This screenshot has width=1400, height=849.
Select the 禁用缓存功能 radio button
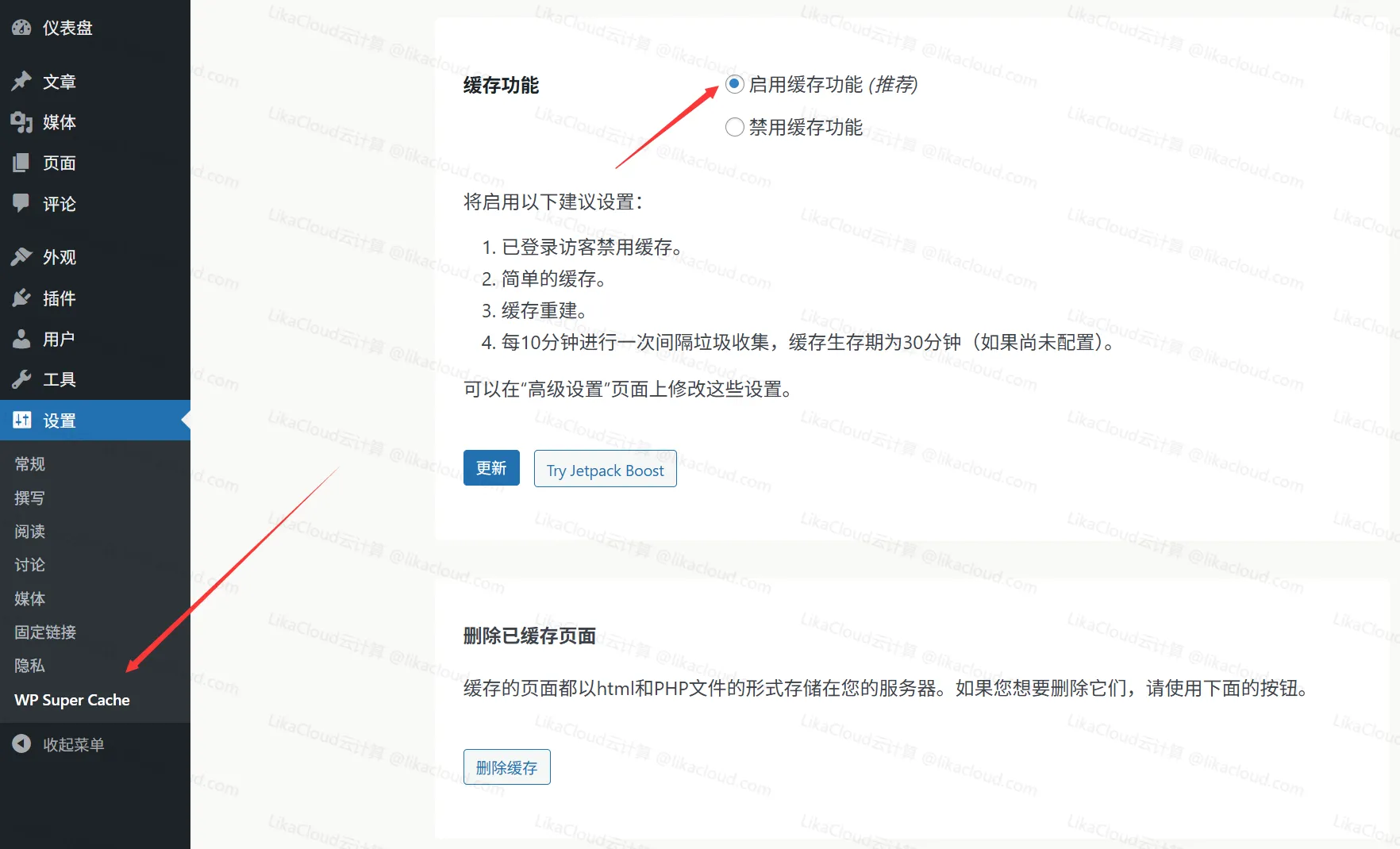tap(734, 127)
